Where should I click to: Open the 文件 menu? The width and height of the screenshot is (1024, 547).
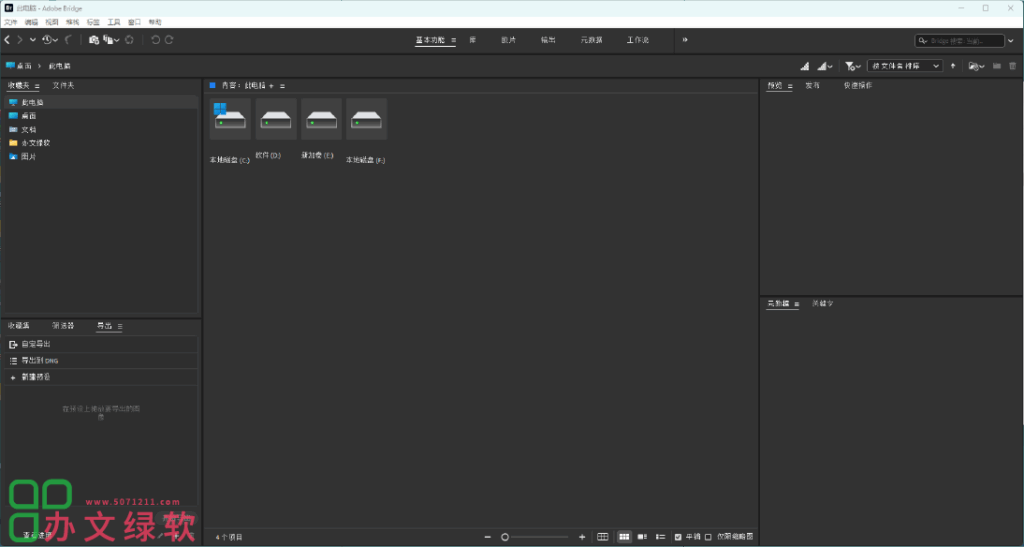(x=10, y=22)
